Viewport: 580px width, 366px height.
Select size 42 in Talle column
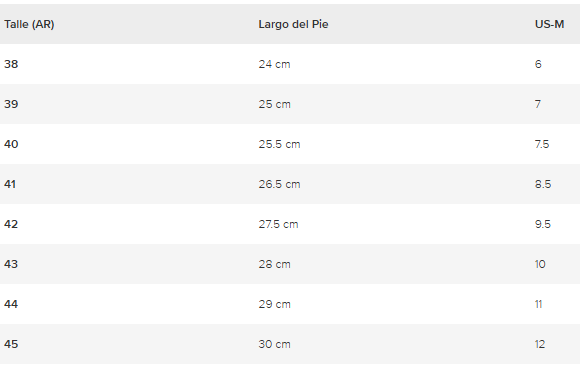coord(11,224)
